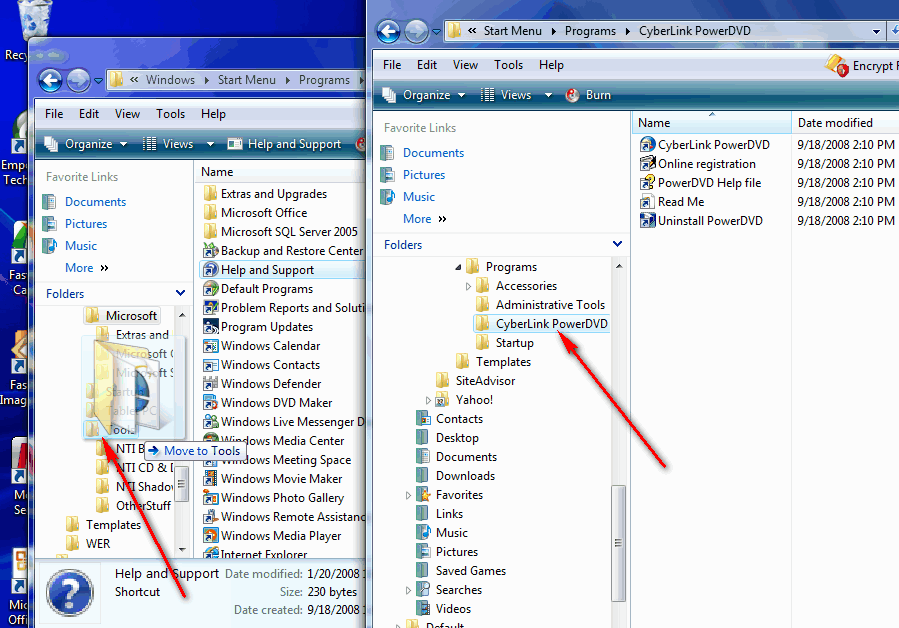The image size is (899, 628).
Task: Select the Downloads folder in tree
Action: pyautogui.click(x=465, y=475)
